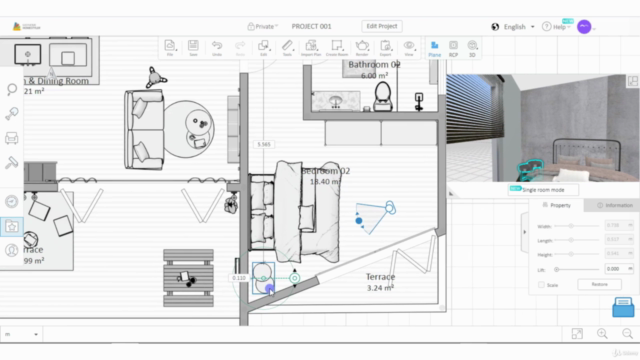640x360 pixels.
Task: Click the 5.565 dimension label
Action: (264, 144)
